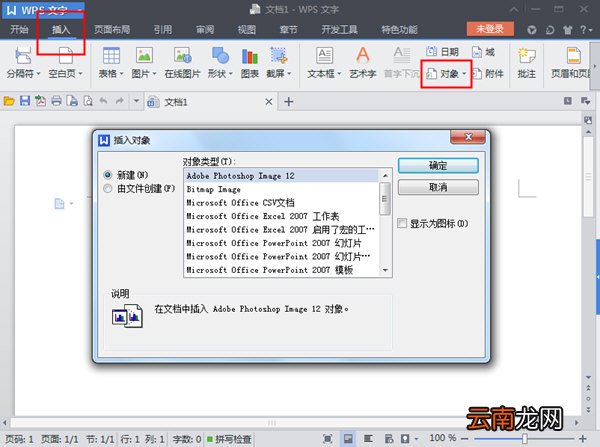Click the 对象 object button
This screenshot has height=447, width=600.
[x=442, y=73]
